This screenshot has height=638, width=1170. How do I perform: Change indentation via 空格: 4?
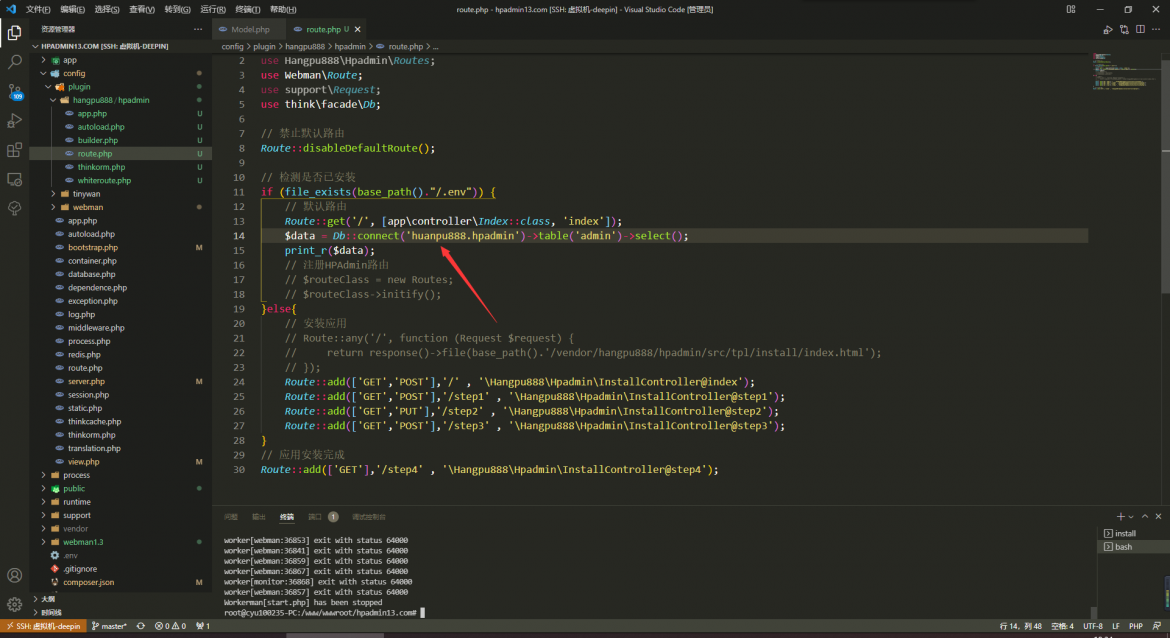click(1063, 626)
